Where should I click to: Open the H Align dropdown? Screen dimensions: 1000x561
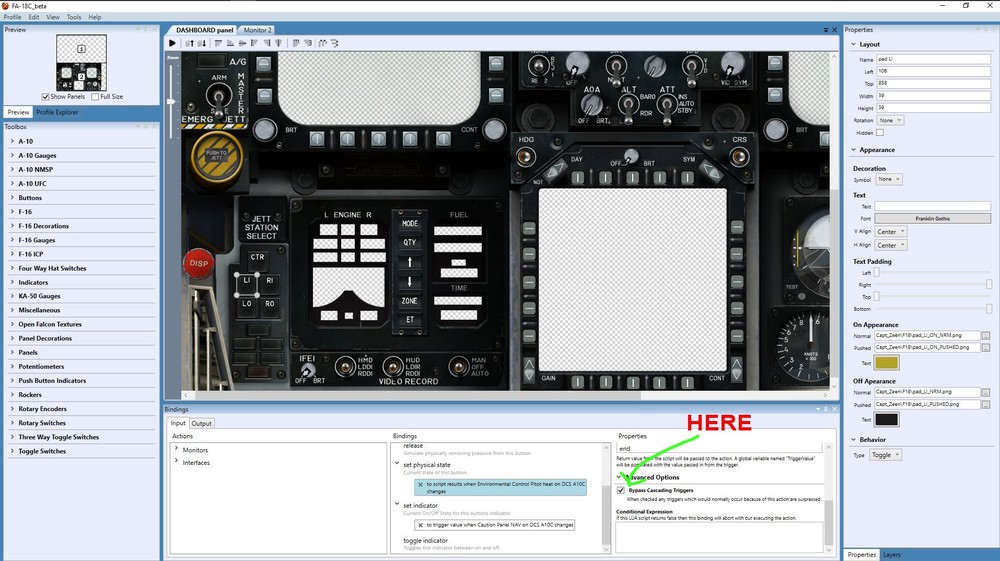coord(890,245)
